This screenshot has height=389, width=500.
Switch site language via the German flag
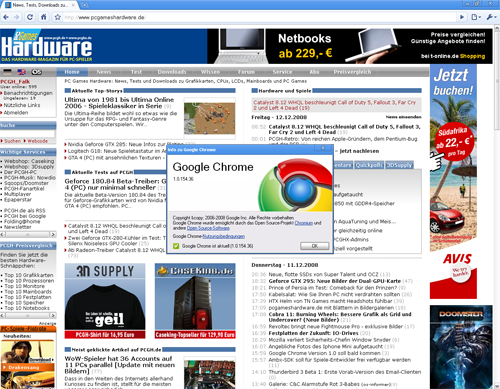[x=7, y=72]
